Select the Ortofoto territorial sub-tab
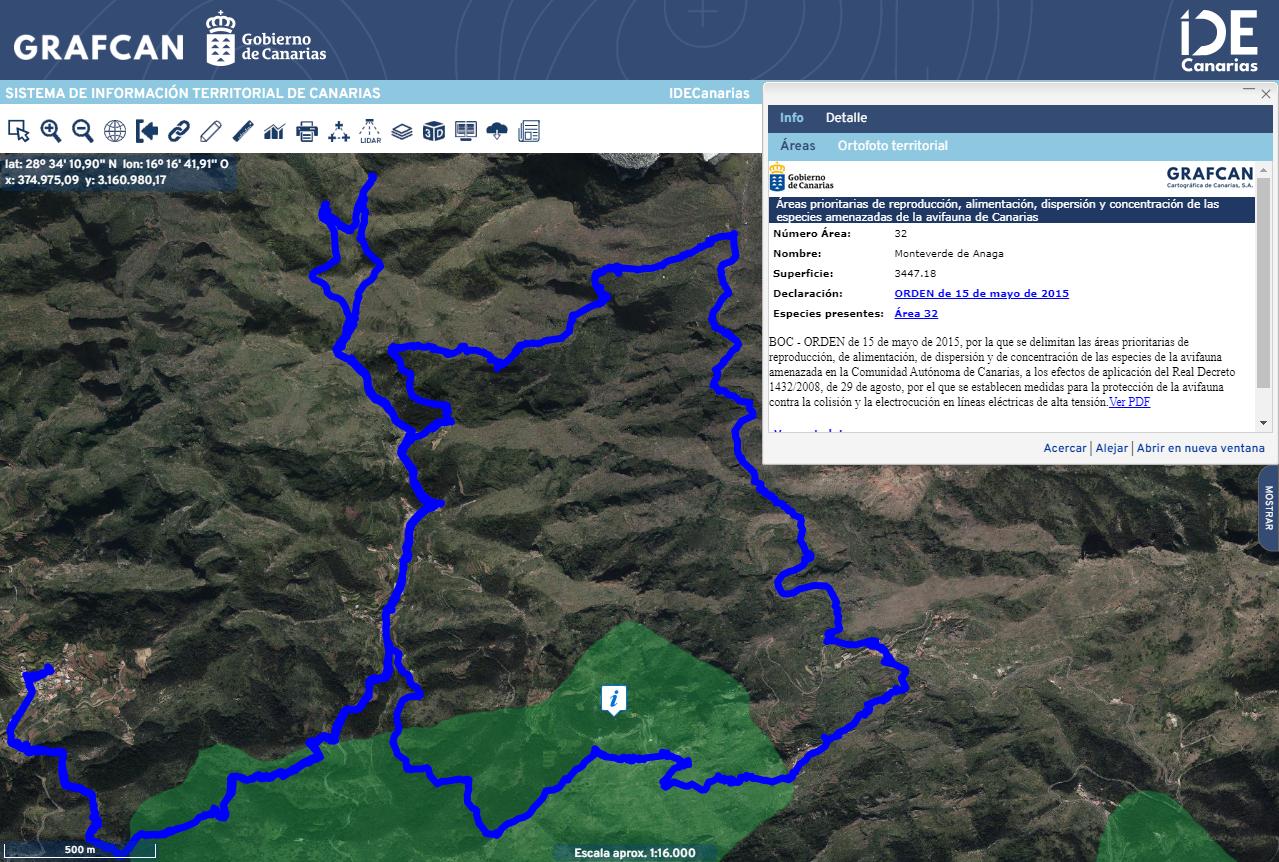This screenshot has height=862, width=1279. point(893,146)
